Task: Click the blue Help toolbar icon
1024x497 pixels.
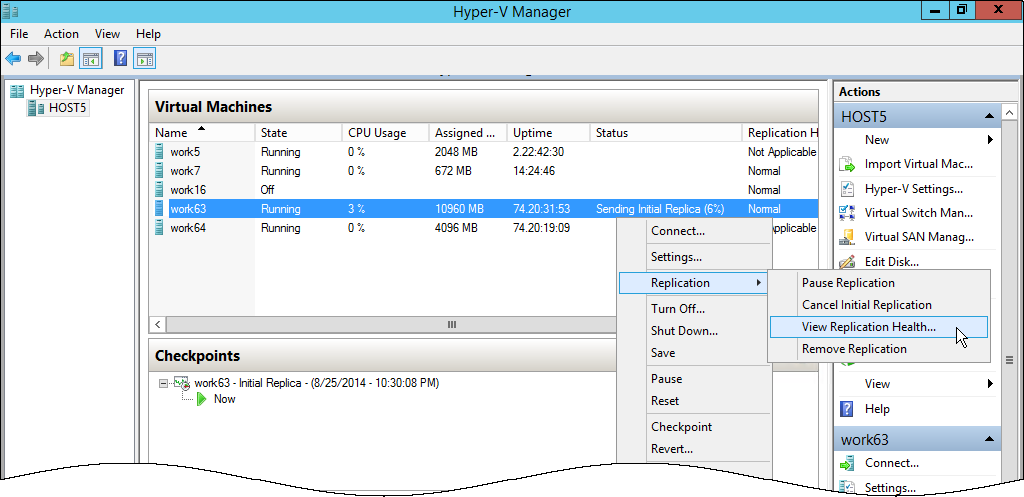Action: click(120, 59)
